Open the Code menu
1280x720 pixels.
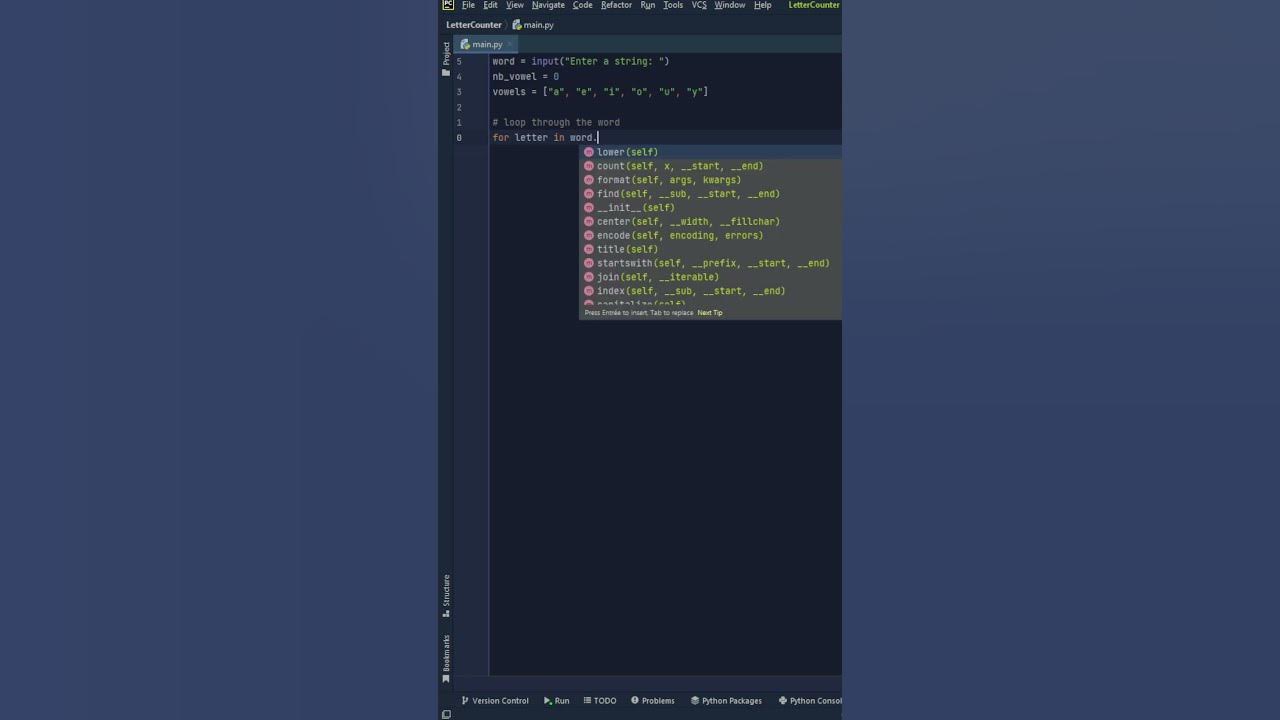582,5
